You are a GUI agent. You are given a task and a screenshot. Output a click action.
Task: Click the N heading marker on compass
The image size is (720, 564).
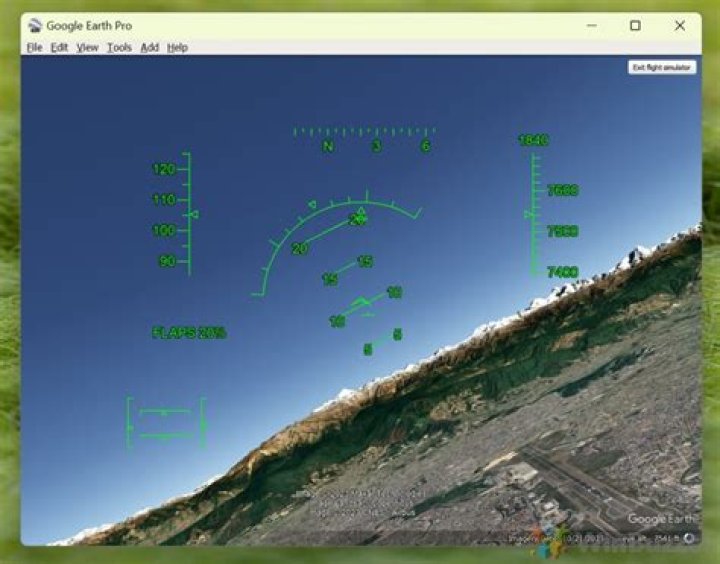(328, 147)
